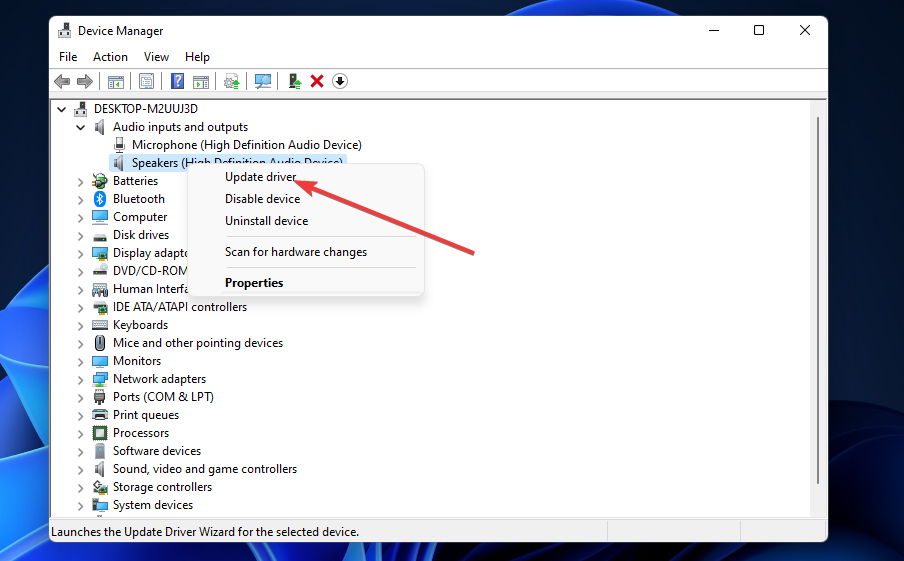Screen dimensions: 904x561
Task: Click the red X uninstall device icon
Action: coord(317,81)
